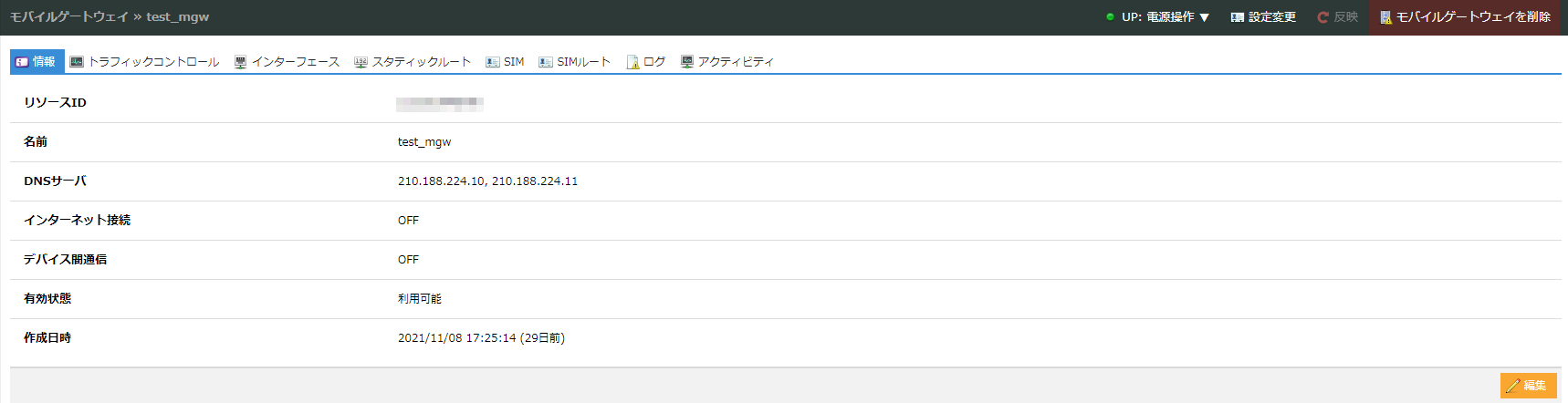The width and height of the screenshot is (1568, 403).
Task: Click the ログ tab document icon
Action: coord(632,62)
